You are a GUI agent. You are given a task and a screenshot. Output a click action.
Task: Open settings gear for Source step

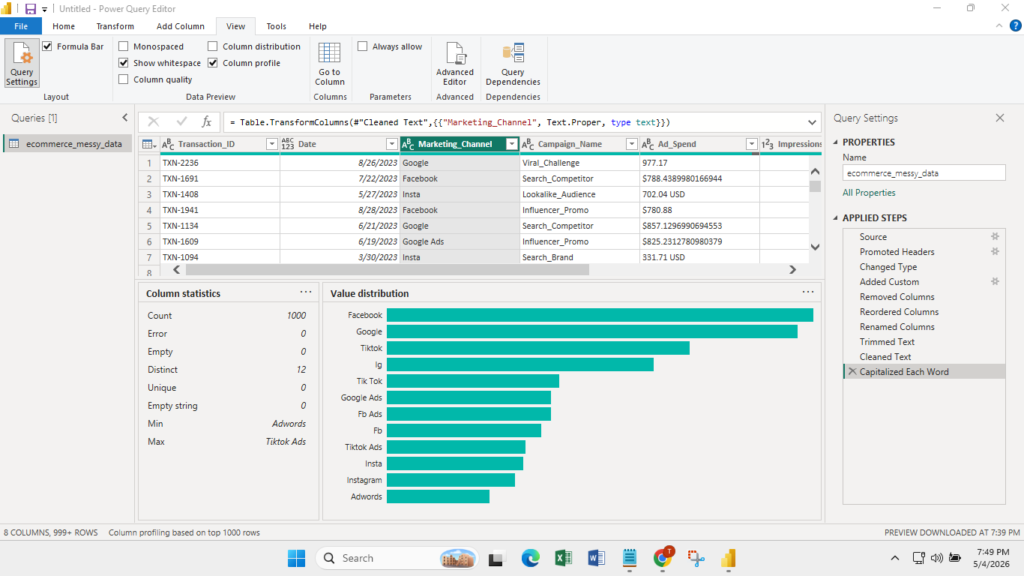(x=995, y=236)
